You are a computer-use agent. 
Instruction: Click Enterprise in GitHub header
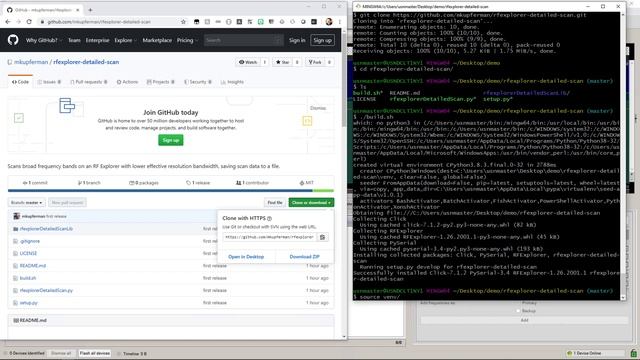click(98, 40)
